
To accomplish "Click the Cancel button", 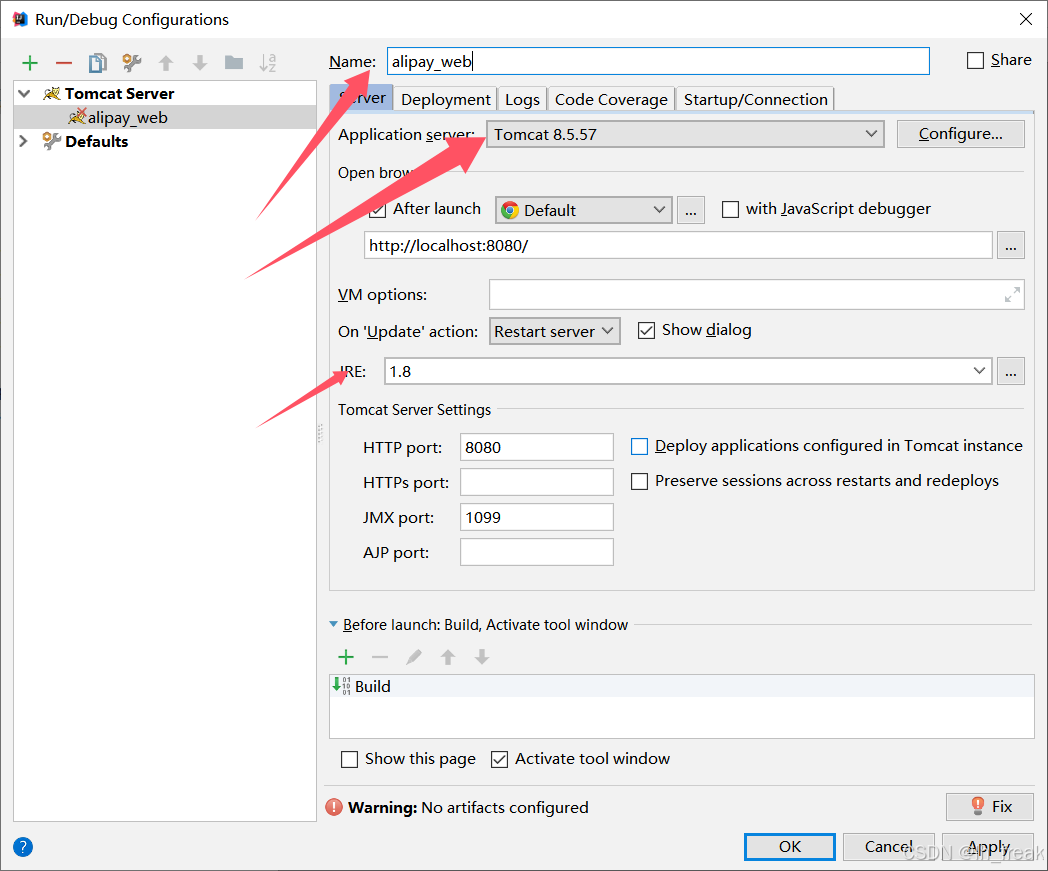I will coord(888,847).
